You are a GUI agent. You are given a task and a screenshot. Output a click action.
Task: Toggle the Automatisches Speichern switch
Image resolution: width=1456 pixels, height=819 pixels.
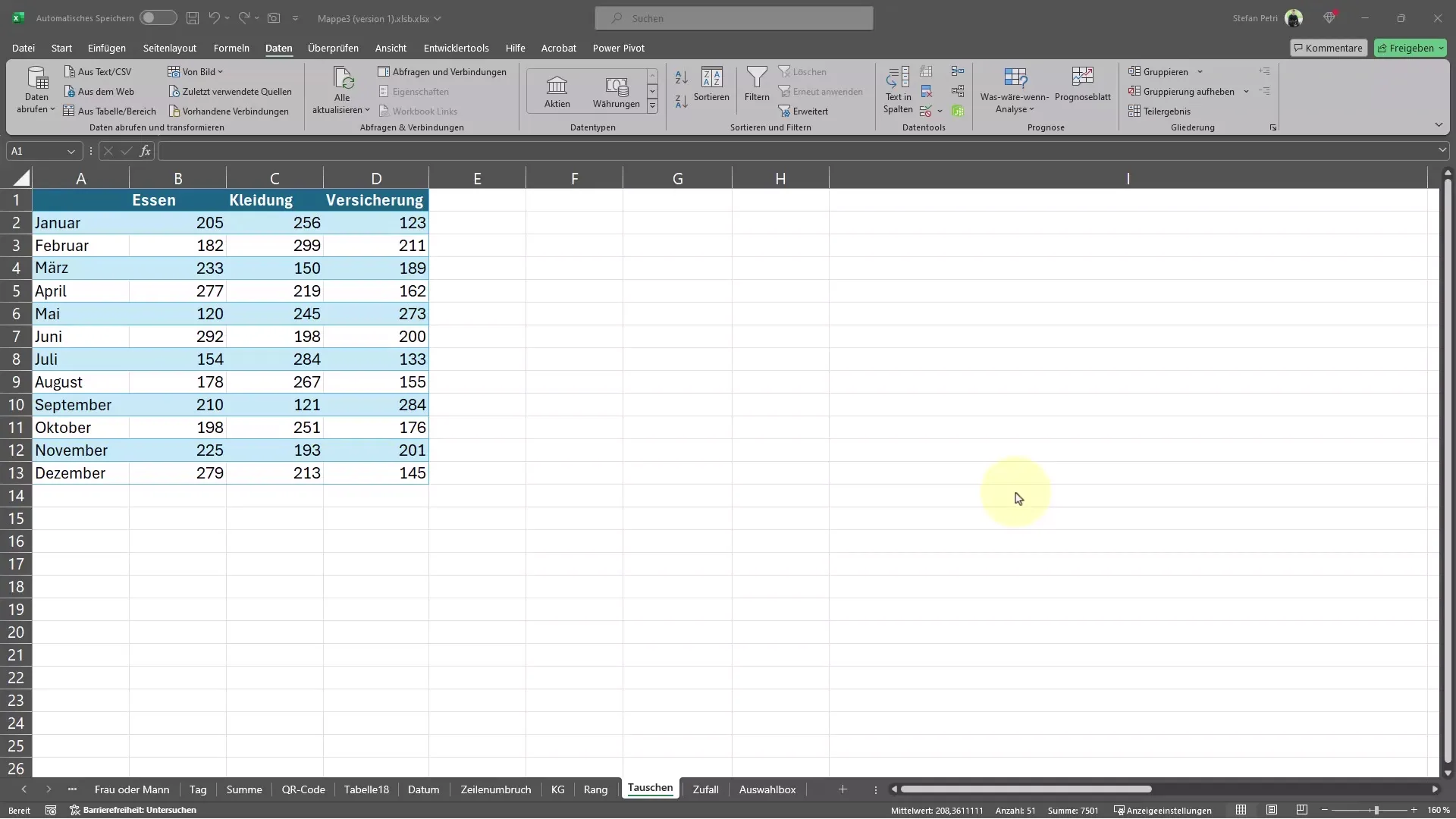(x=158, y=17)
